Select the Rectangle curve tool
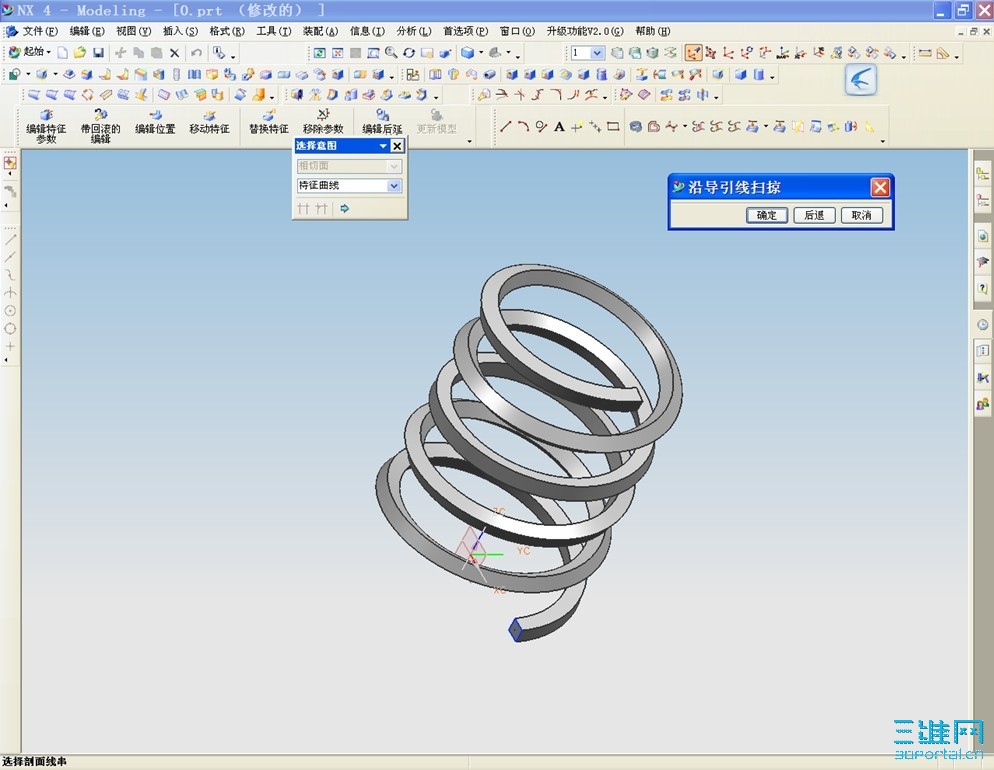This screenshot has width=994, height=770. 613,127
